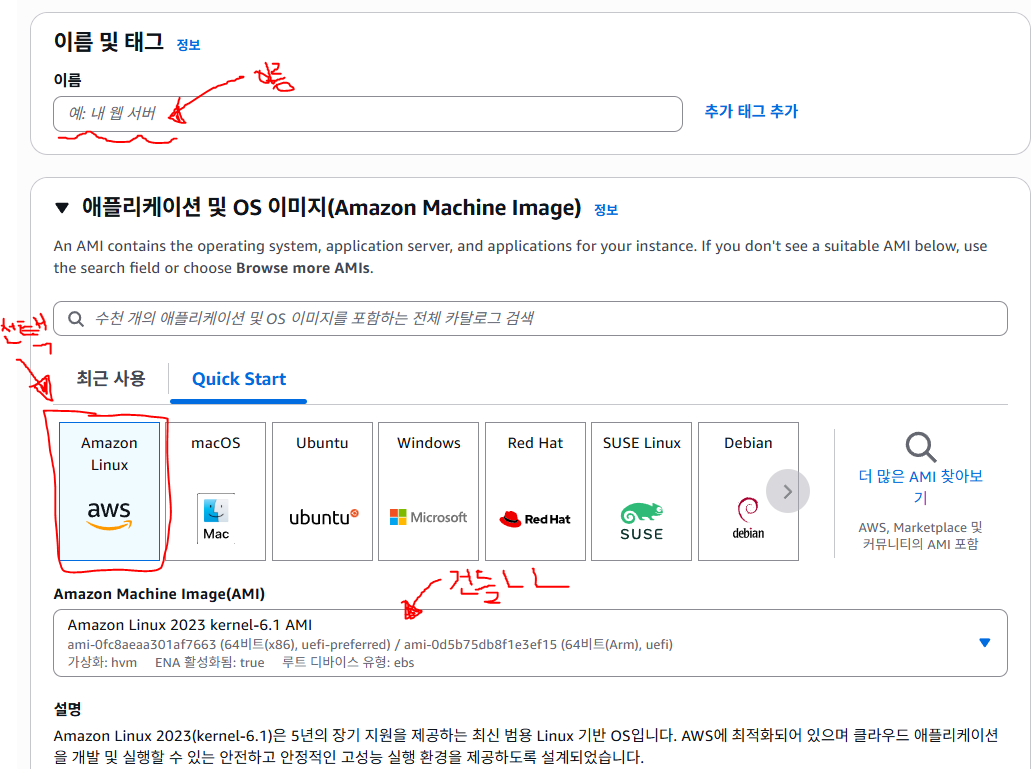Click the '루트 디바이스 유형: ebs' text
1031x769 pixels.
click(x=348, y=663)
